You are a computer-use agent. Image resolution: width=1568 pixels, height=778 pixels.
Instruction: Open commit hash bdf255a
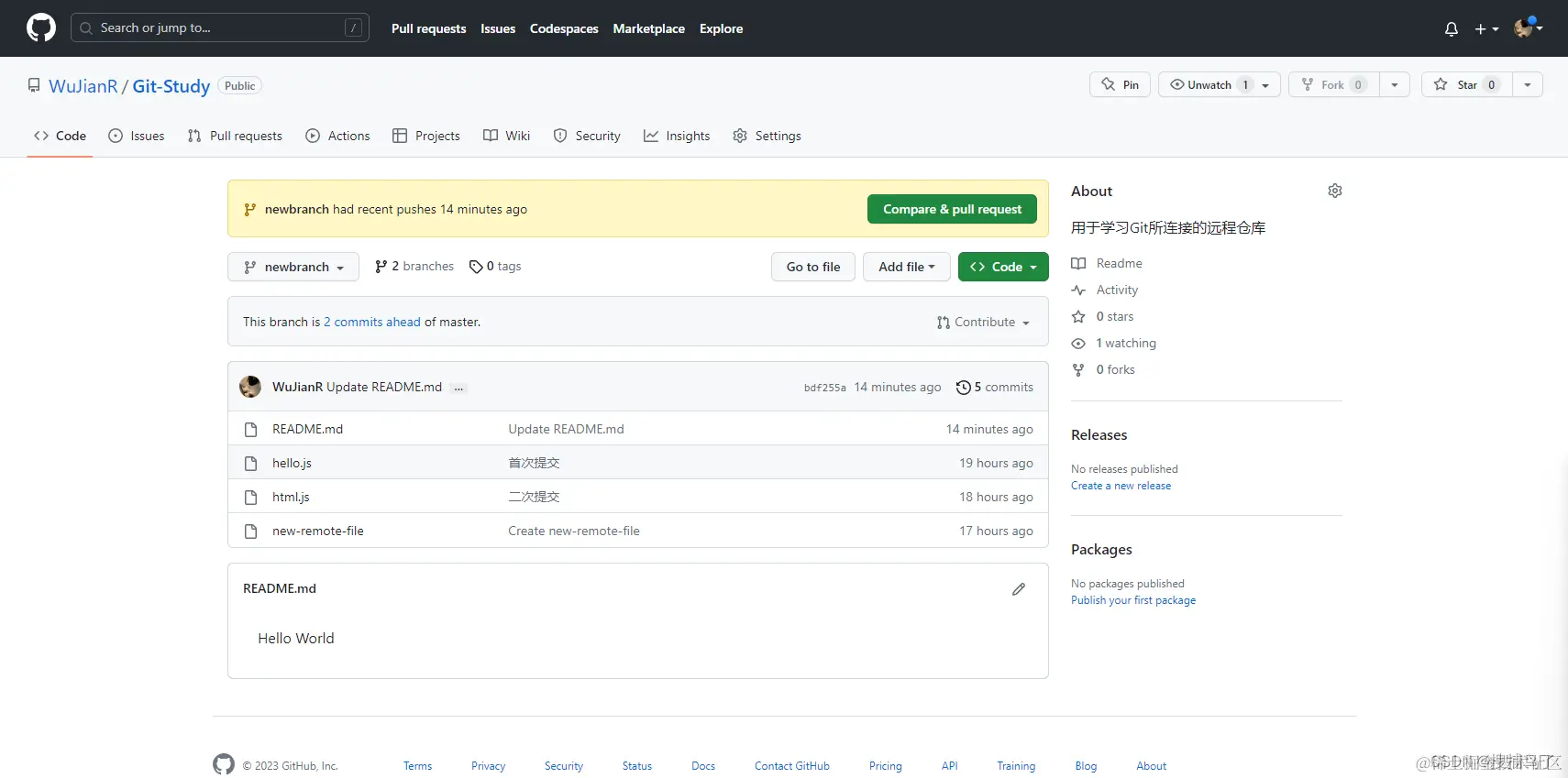coord(825,388)
